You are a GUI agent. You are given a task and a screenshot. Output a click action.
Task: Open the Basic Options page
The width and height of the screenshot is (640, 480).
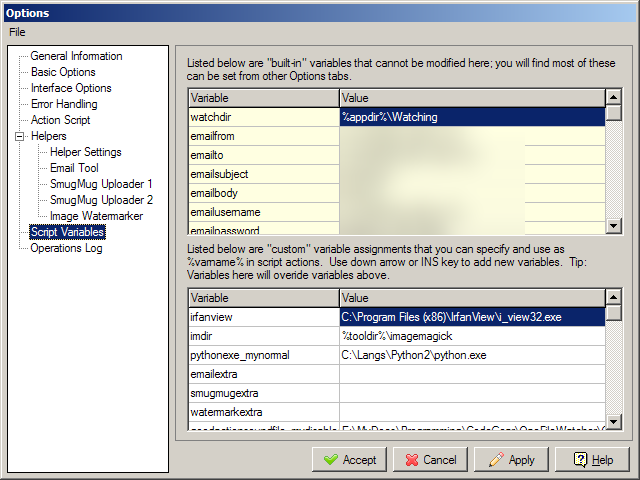(x=63, y=72)
